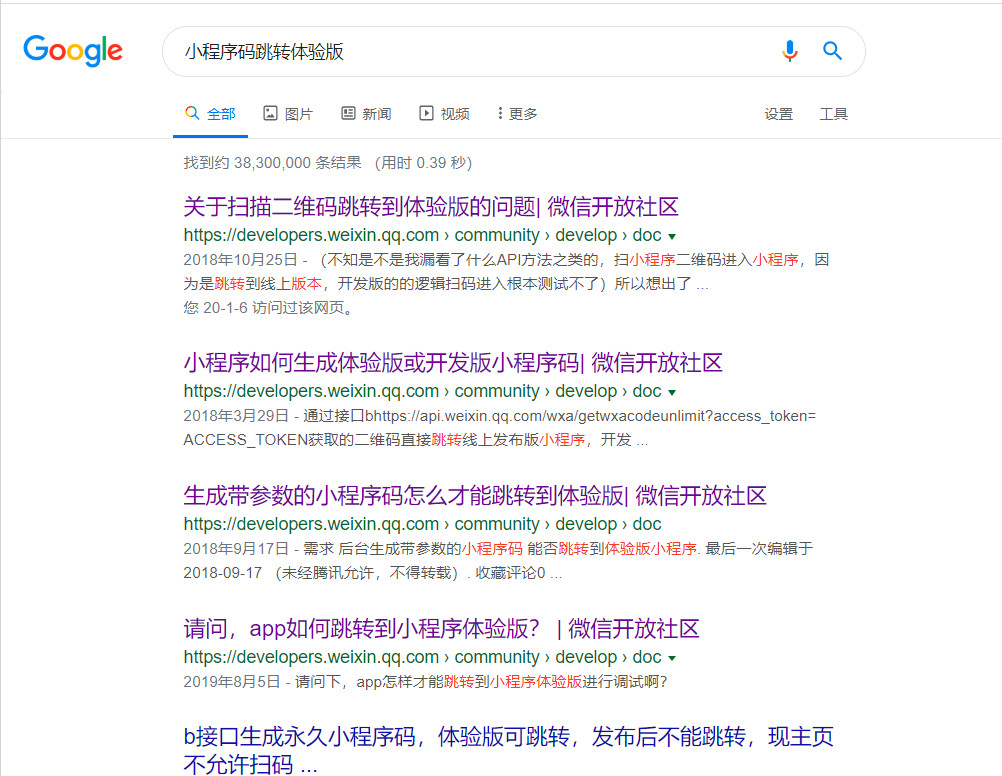1002x776 pixels.
Task: Open 工具 search tools
Action: tap(833, 114)
